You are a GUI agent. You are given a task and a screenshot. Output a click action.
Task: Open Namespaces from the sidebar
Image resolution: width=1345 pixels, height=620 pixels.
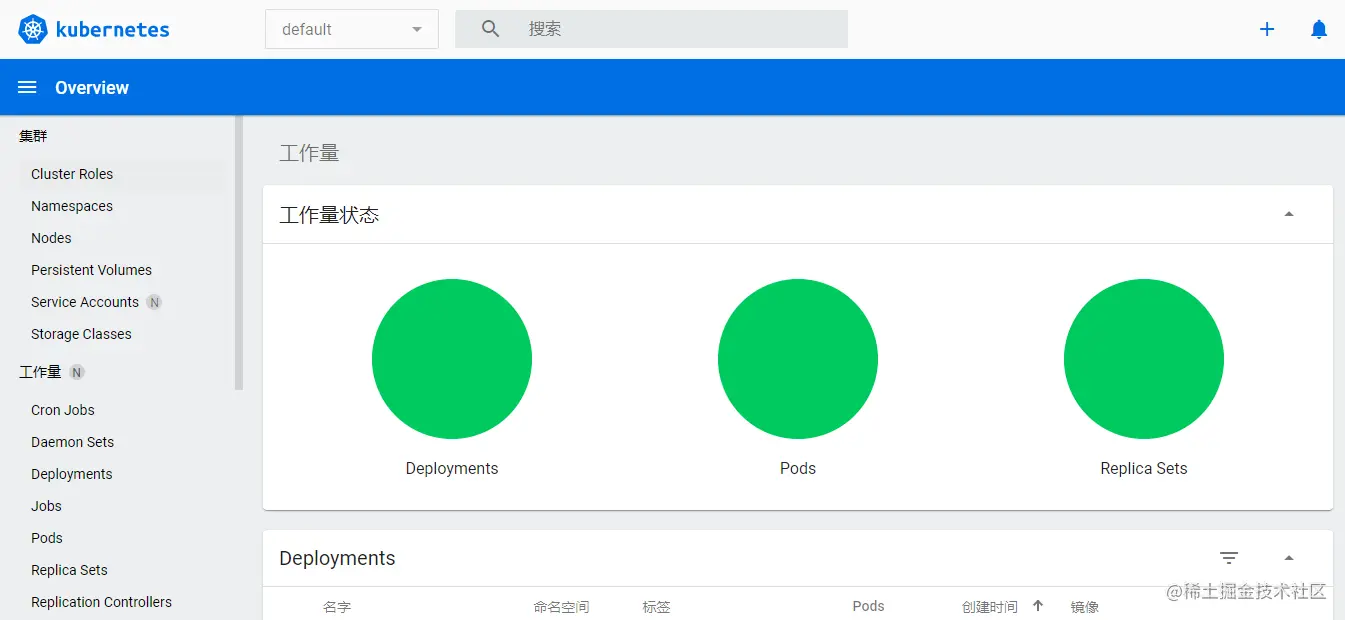(71, 206)
